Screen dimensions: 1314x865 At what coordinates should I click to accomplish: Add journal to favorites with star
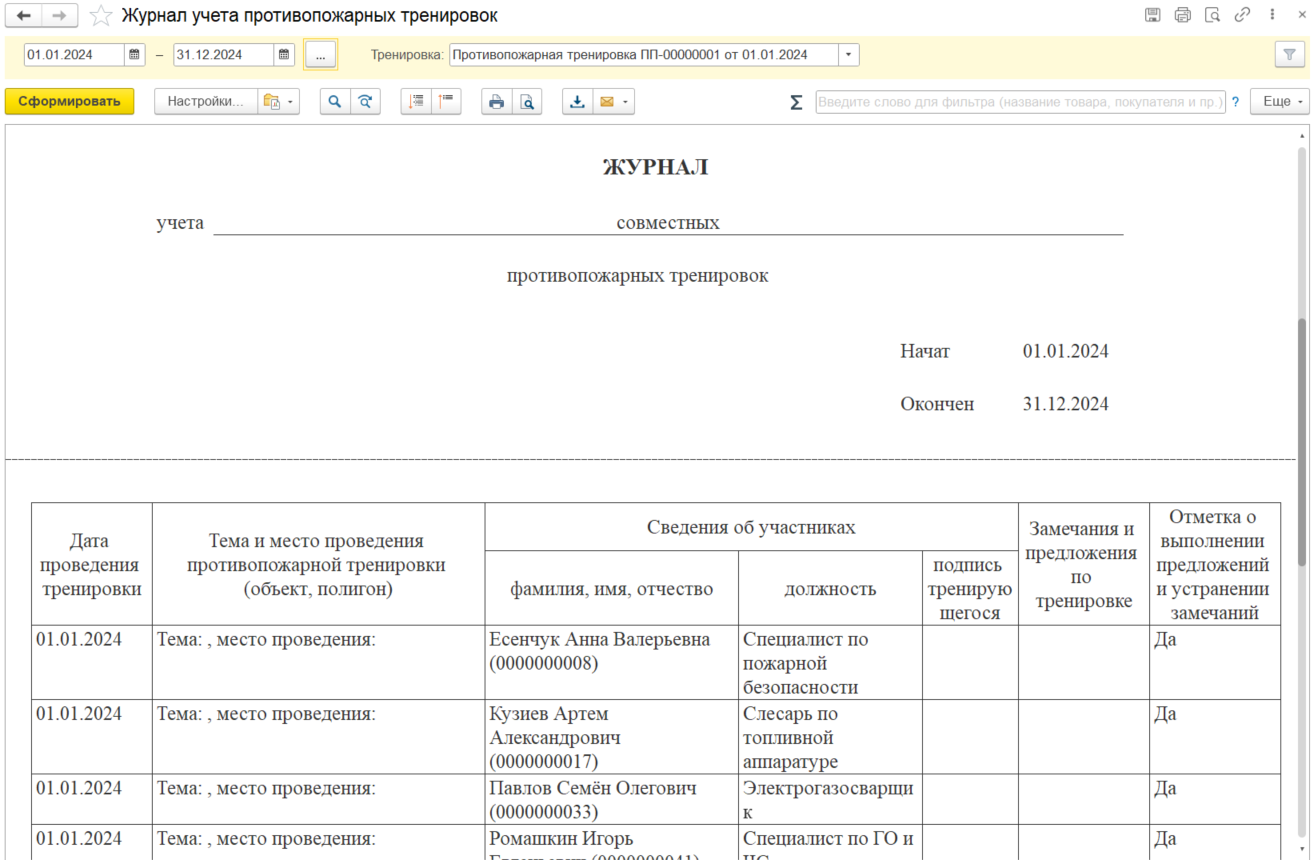coord(101,16)
